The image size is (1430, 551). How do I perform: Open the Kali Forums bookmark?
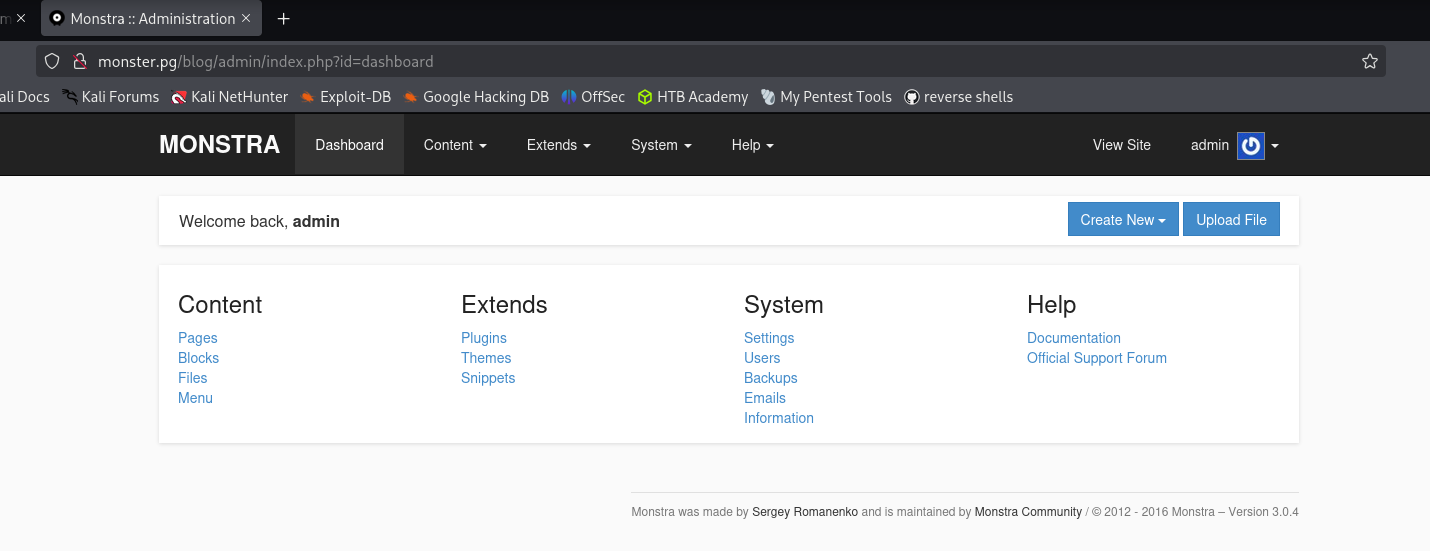click(110, 97)
